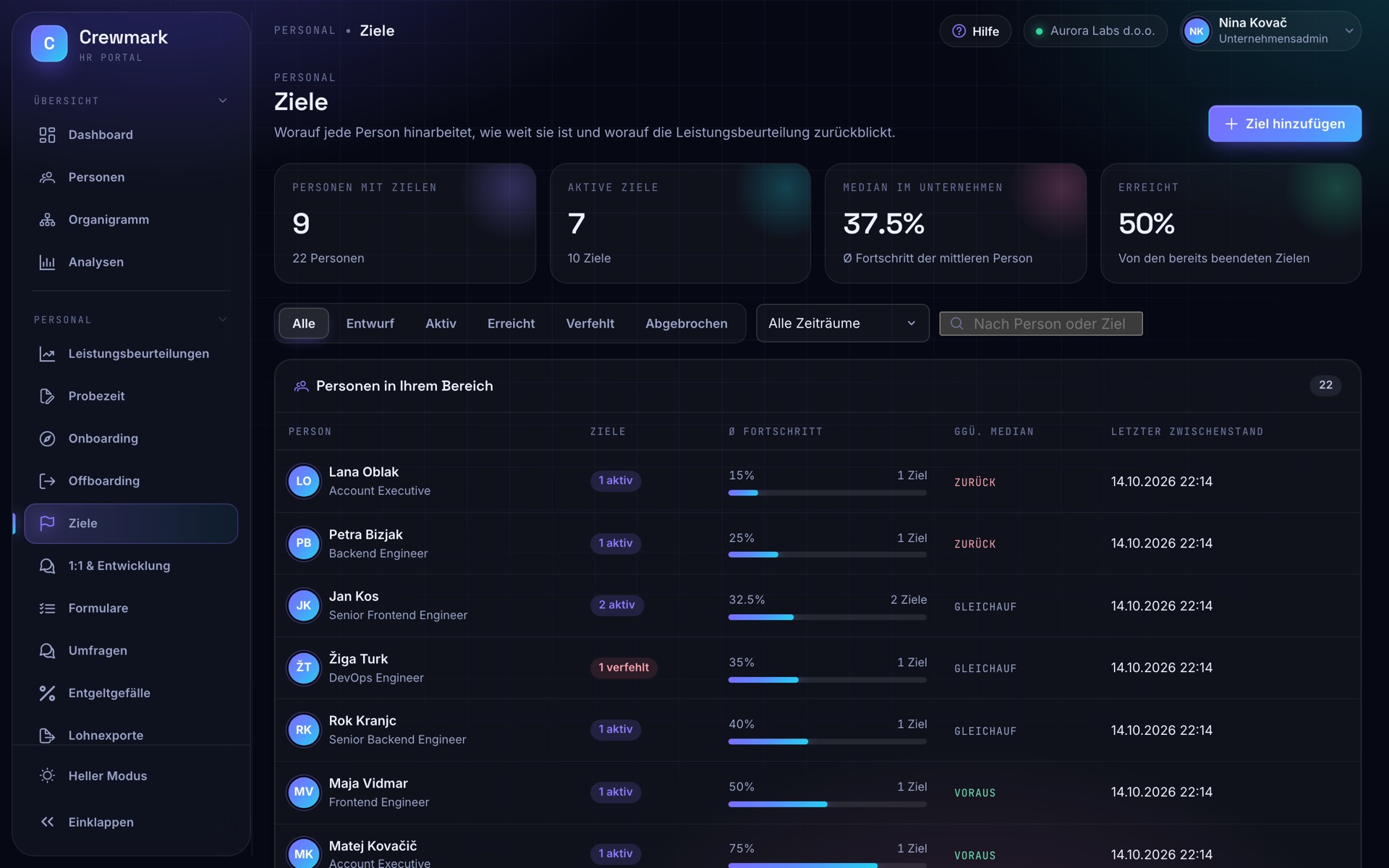Show Abgebrochen goals tab
This screenshot has height=868, width=1389.
(x=687, y=323)
